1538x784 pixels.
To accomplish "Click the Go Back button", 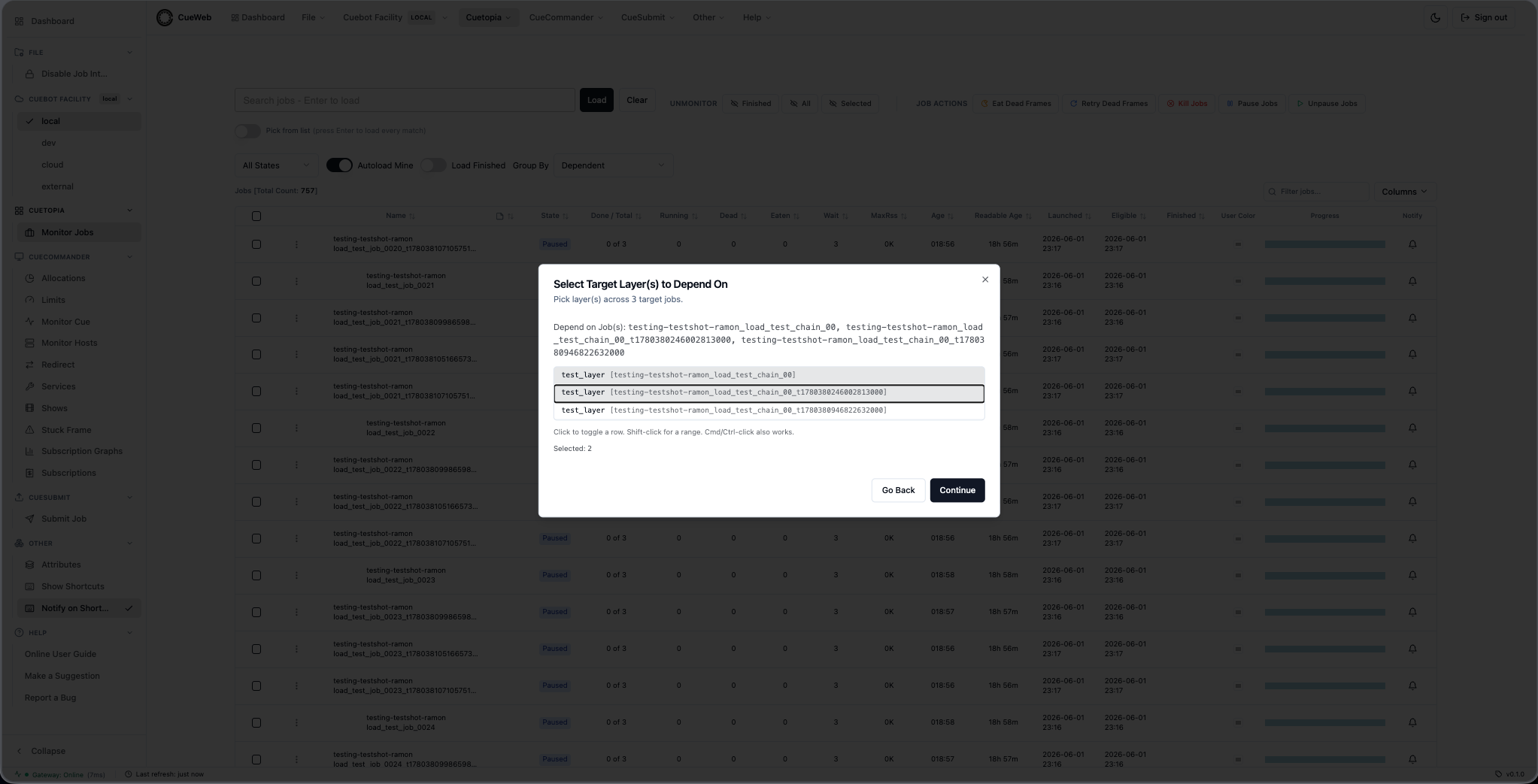I will click(x=898, y=490).
